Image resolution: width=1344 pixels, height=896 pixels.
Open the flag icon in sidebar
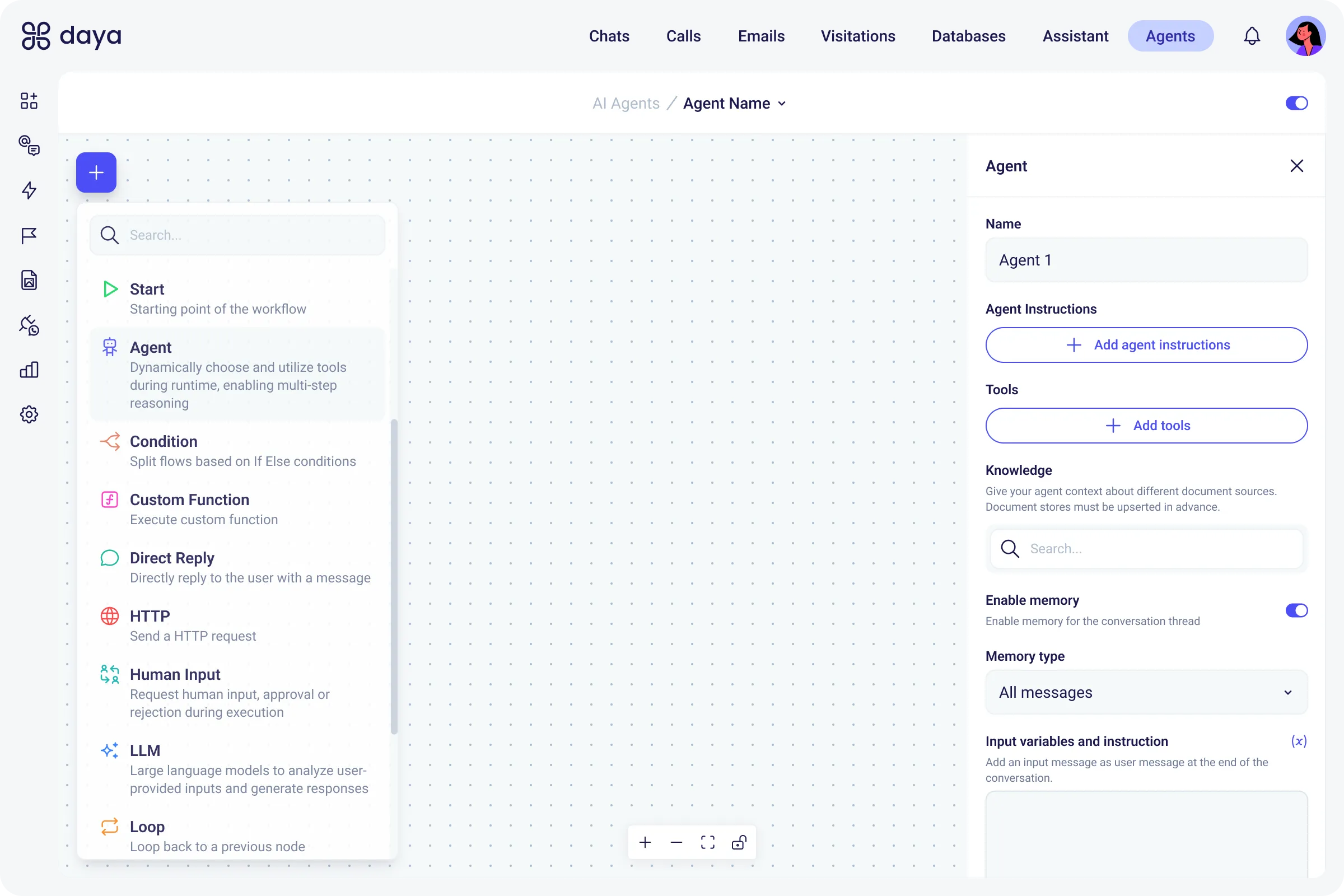(x=29, y=235)
